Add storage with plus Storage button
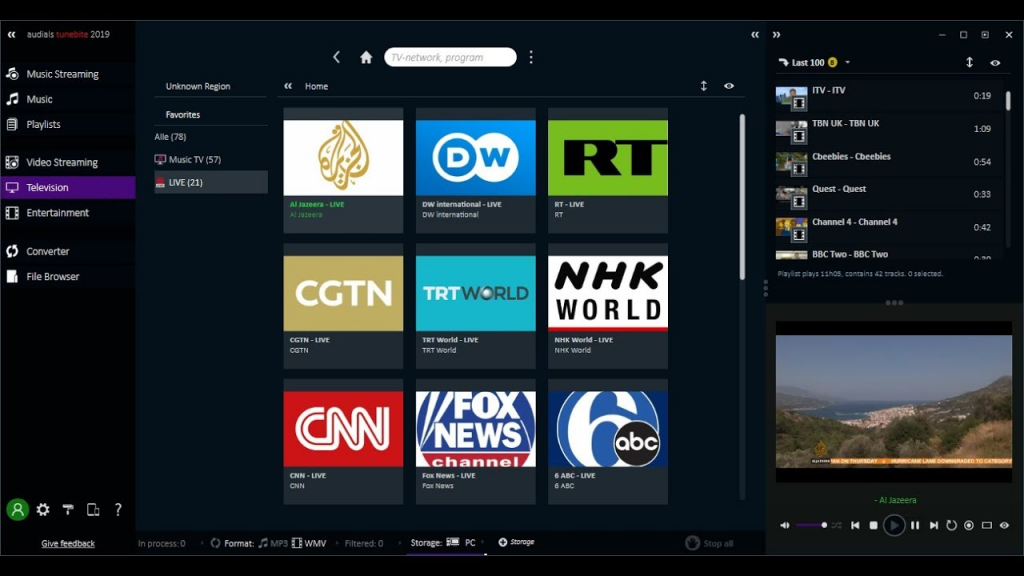 point(516,542)
